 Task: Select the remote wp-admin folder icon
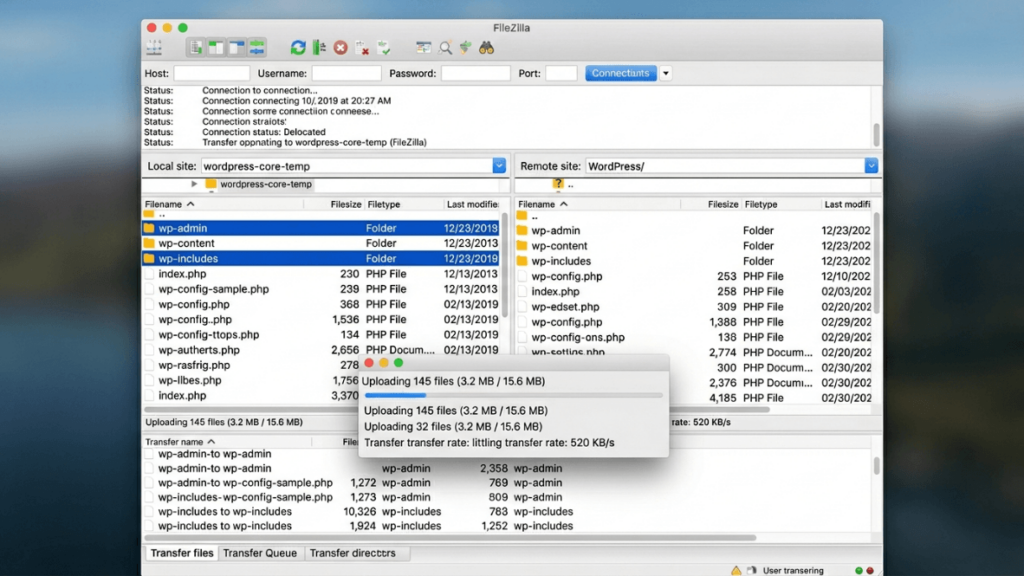pos(522,231)
